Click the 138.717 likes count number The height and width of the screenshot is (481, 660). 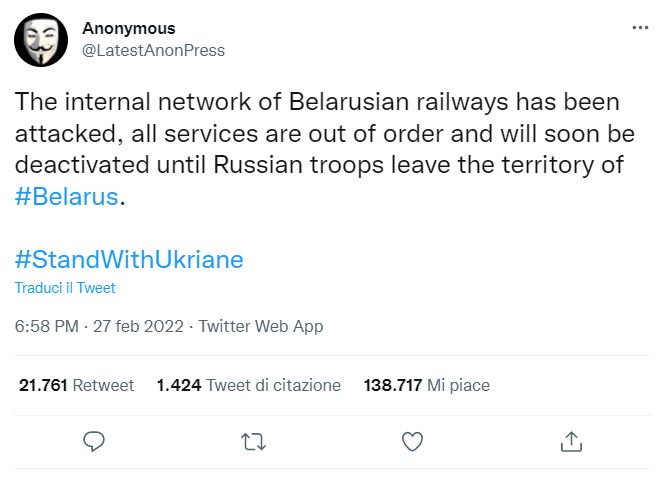pyautogui.click(x=392, y=385)
